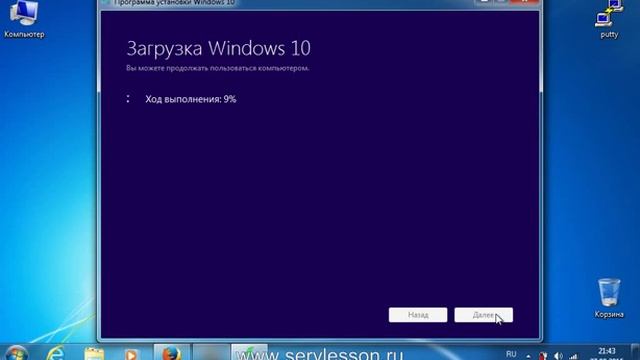This screenshot has width=640, height=360.
Task: Open the Windows Start menu orb
Action: tap(16, 353)
